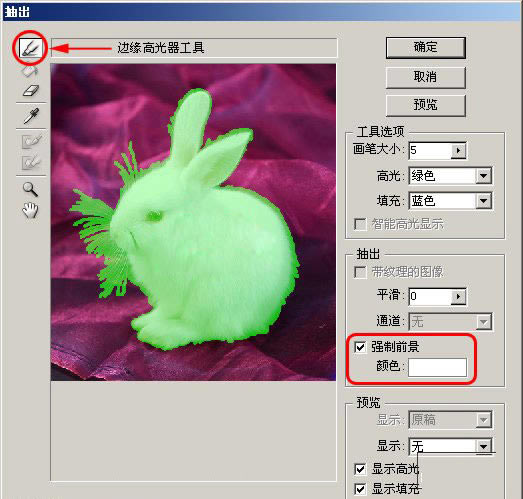Click the white 颜色 swatch
Viewport: 523px width, 499px height.
coord(437,367)
